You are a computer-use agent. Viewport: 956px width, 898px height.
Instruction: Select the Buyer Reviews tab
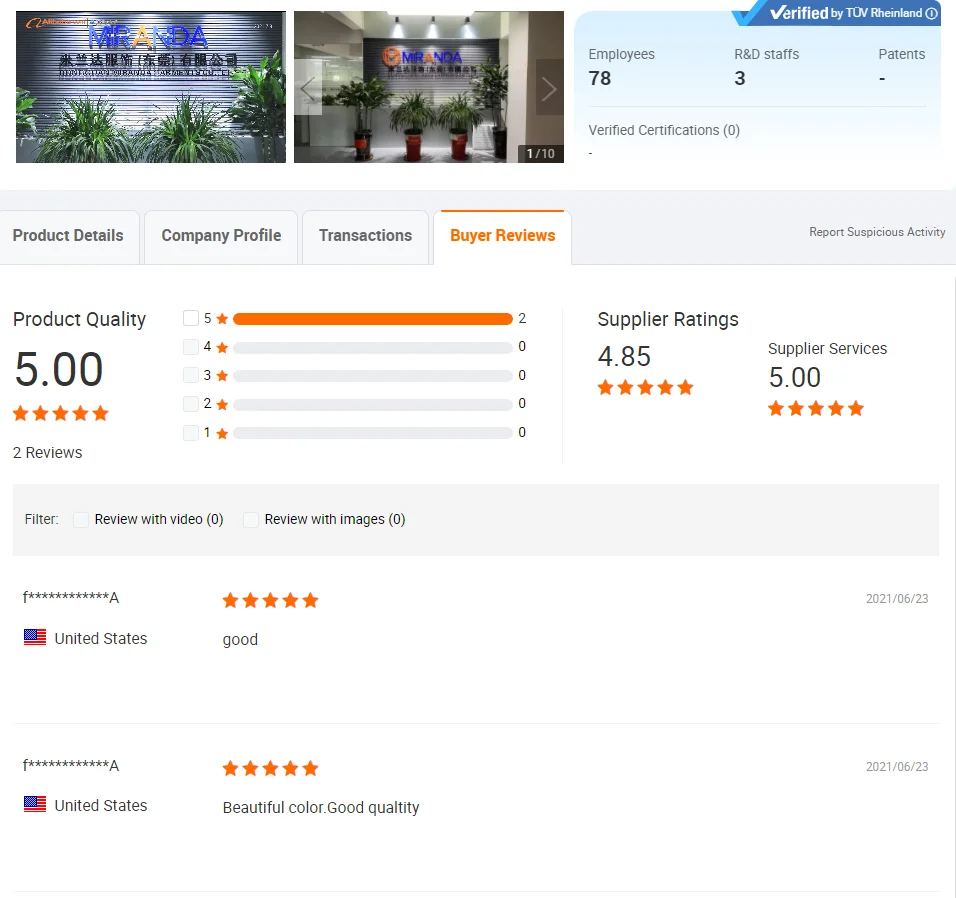(x=502, y=237)
